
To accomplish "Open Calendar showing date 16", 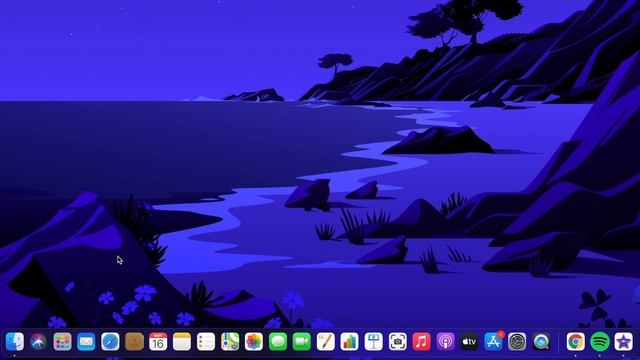I will tap(158, 342).
